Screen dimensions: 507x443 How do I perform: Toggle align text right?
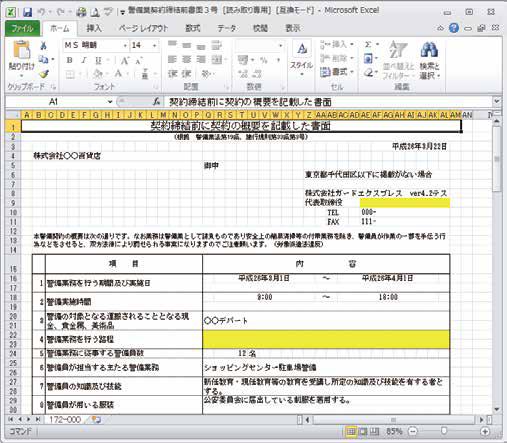point(201,60)
